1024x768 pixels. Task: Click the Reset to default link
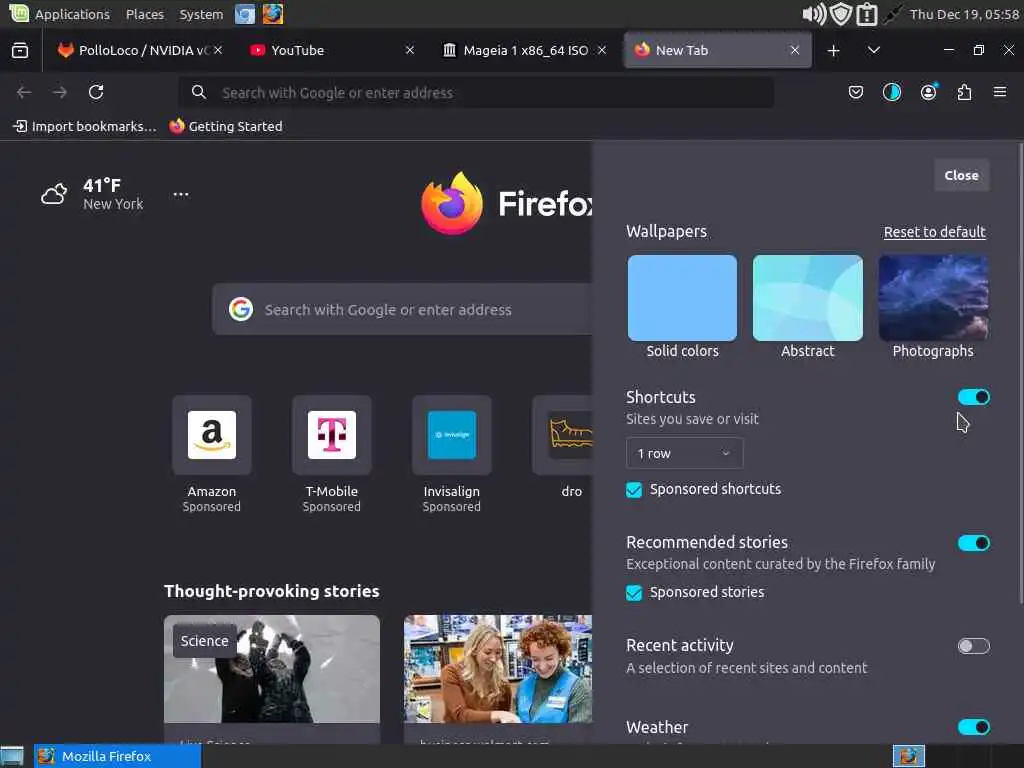[935, 232]
